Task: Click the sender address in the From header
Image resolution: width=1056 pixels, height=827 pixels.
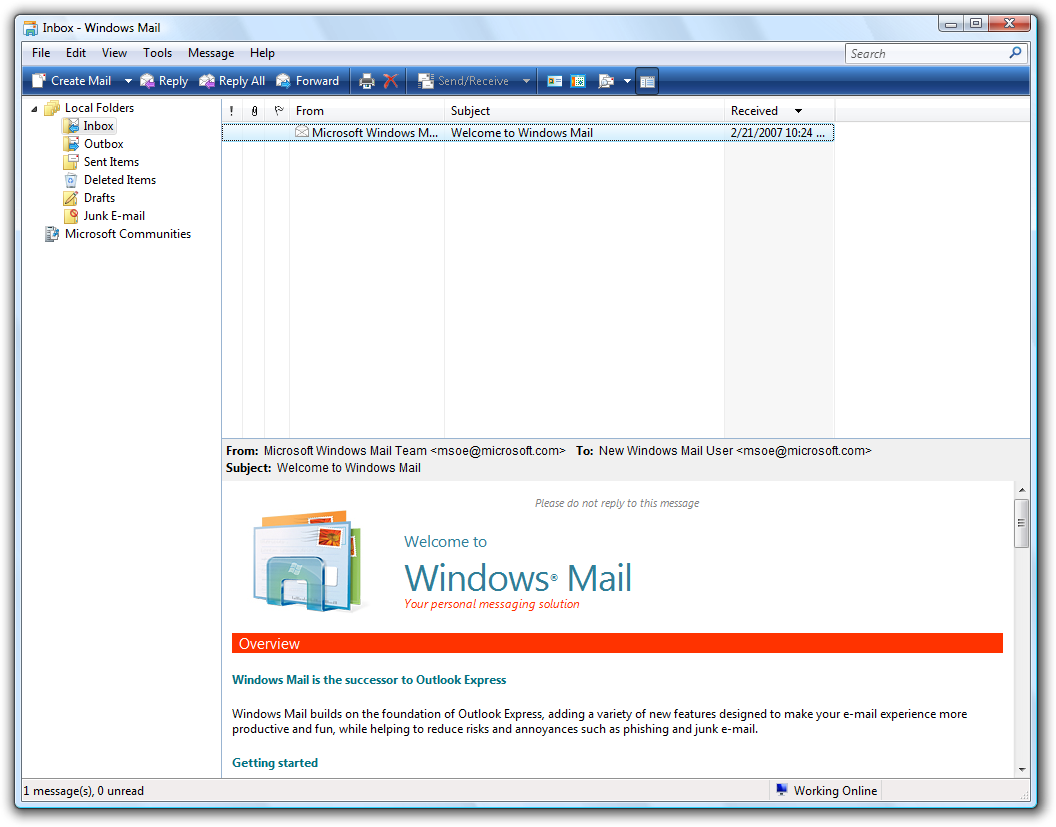Action: pos(498,451)
